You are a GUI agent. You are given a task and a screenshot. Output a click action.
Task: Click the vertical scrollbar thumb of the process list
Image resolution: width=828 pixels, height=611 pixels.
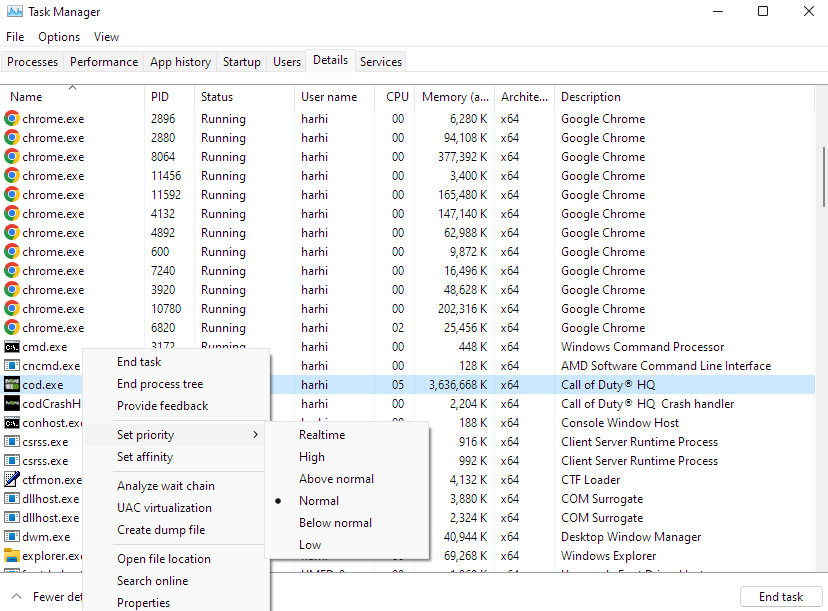coord(823,177)
